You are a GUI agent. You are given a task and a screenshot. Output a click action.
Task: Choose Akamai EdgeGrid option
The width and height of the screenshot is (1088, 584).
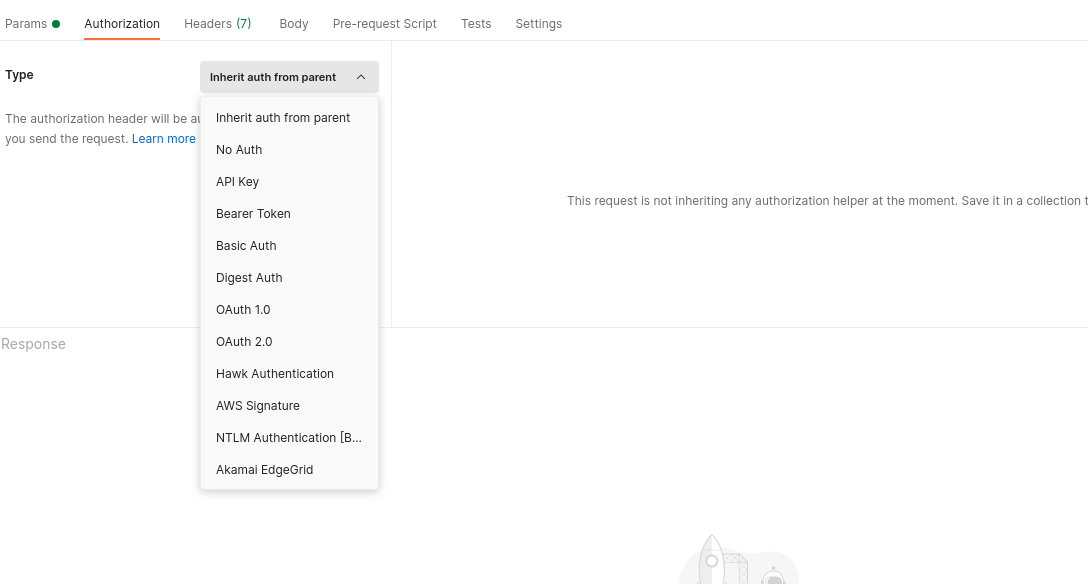[x=265, y=470]
